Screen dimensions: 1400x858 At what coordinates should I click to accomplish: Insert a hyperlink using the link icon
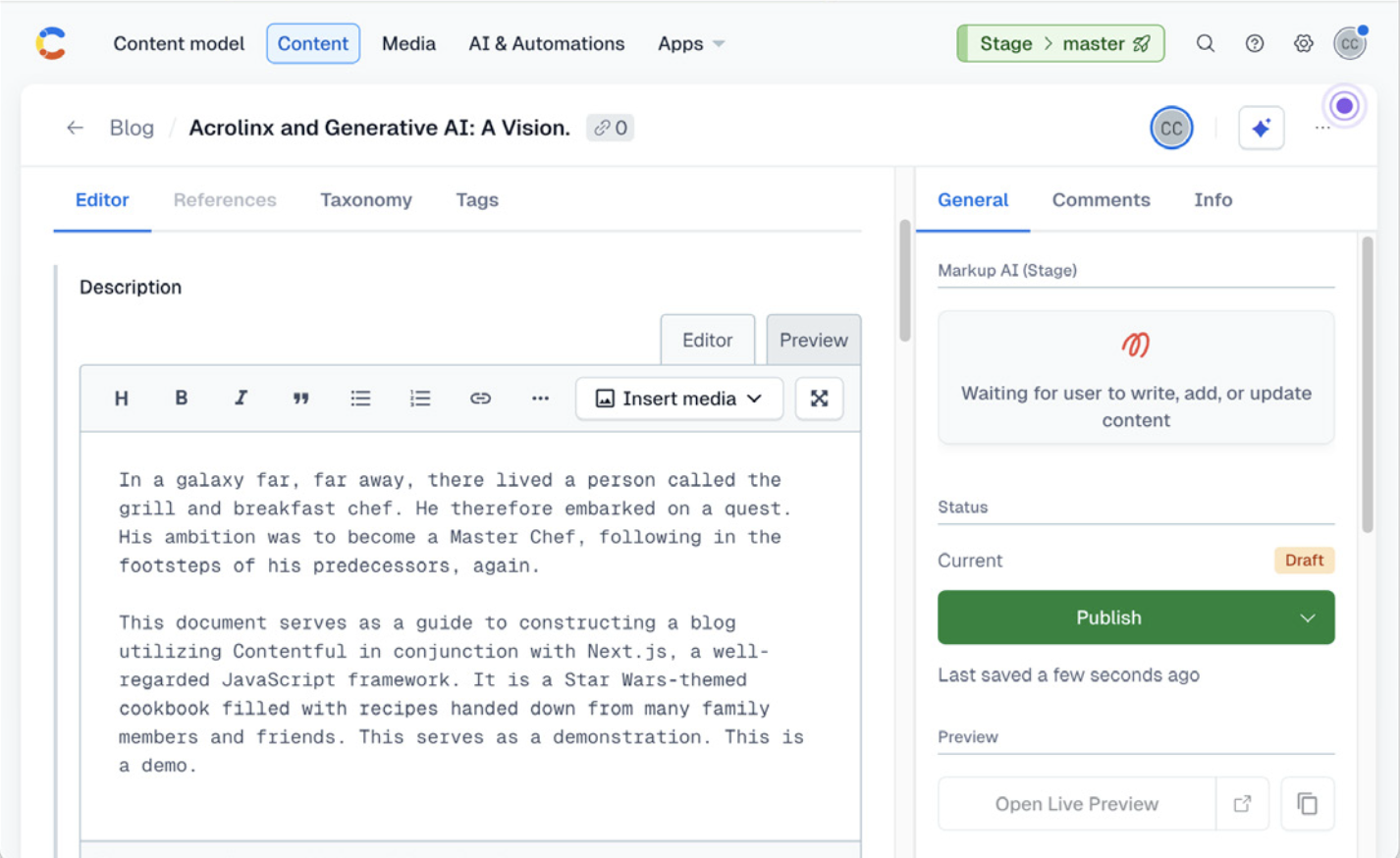tap(480, 398)
